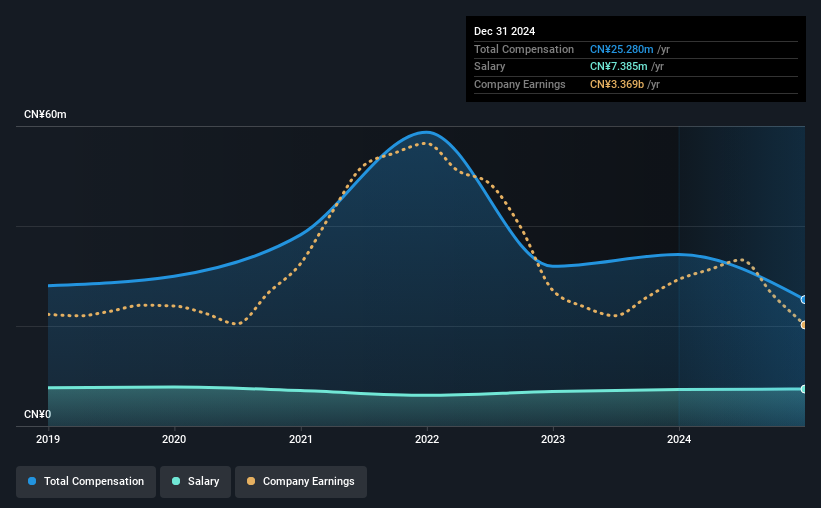Viewport: 821px width, 508px height.
Task: Click the blue end marker of compensation line
Action: (804, 300)
